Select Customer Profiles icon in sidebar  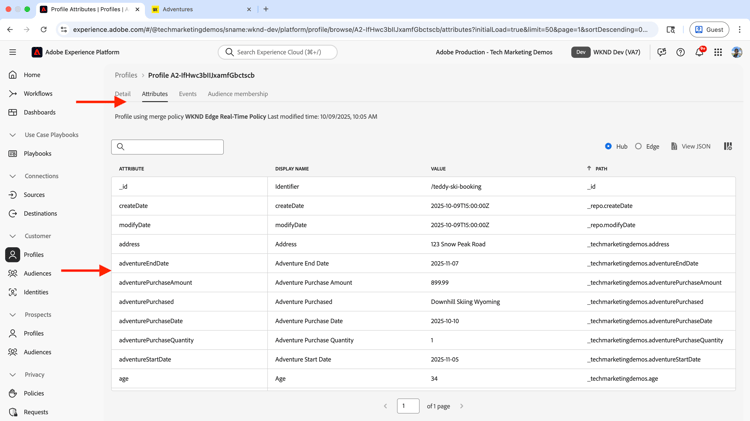[x=13, y=255]
